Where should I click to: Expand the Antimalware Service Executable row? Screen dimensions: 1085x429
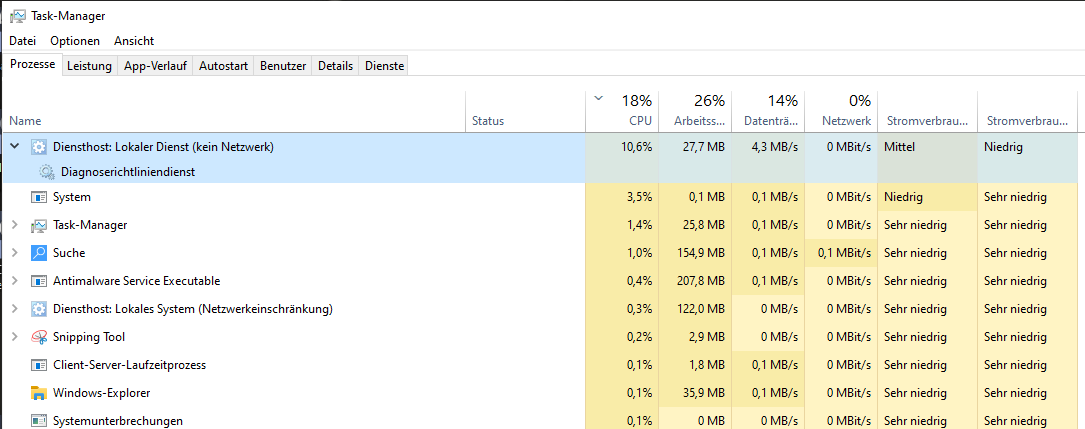[x=15, y=281]
